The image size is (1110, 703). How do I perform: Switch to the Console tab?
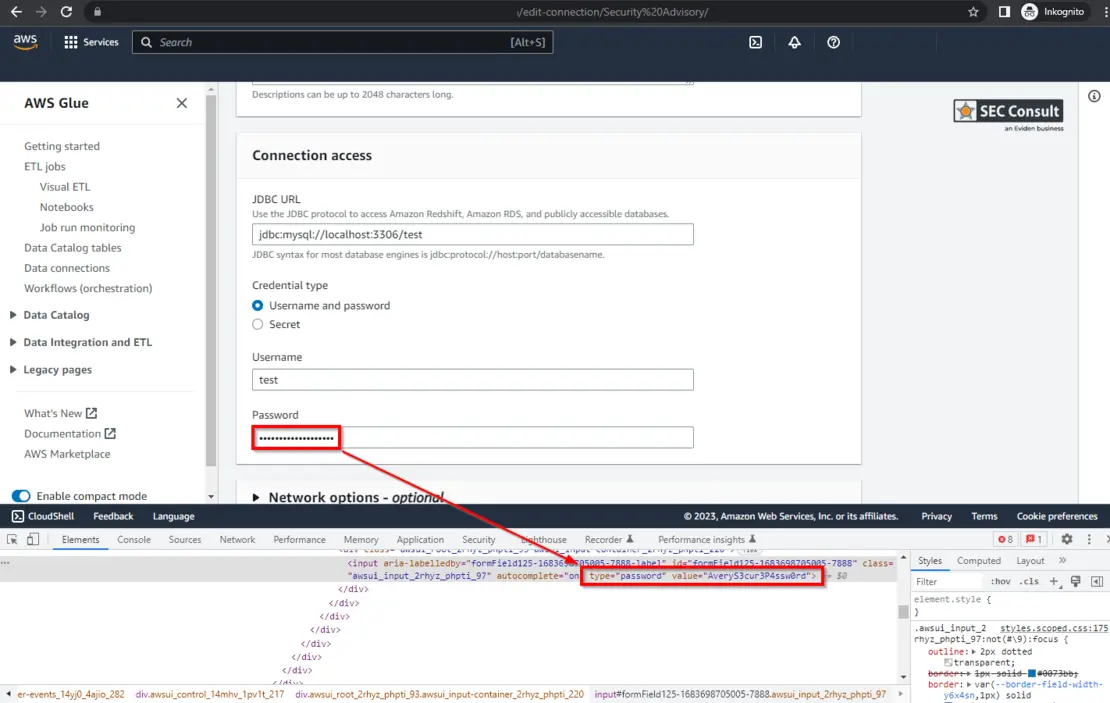(x=134, y=539)
